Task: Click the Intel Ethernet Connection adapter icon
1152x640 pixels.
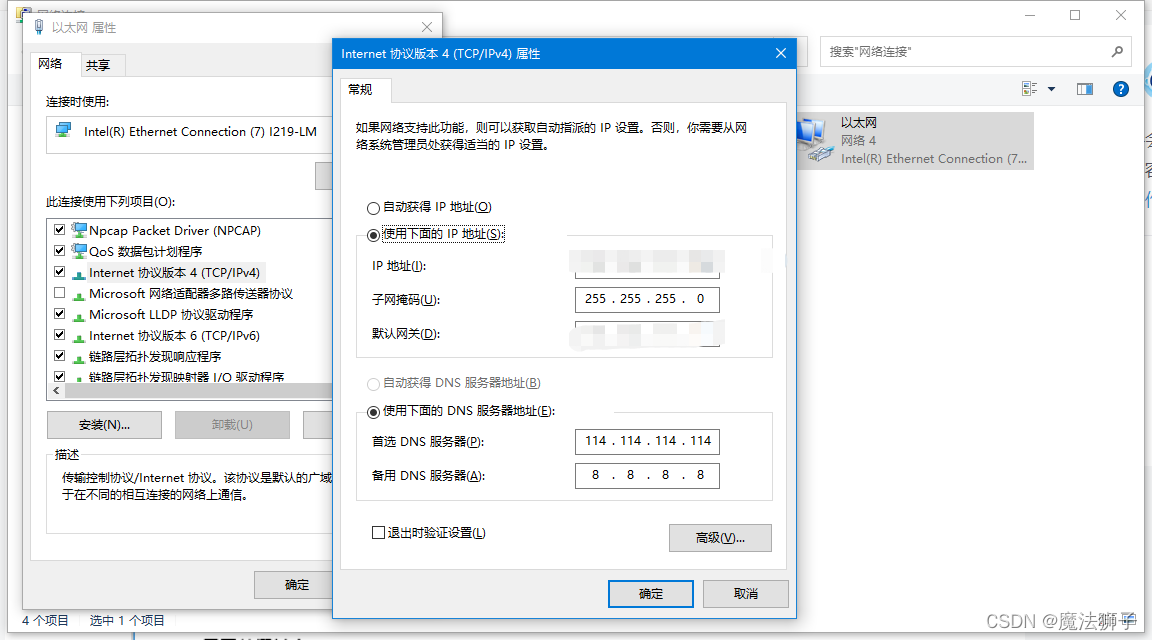Action: tap(61, 131)
